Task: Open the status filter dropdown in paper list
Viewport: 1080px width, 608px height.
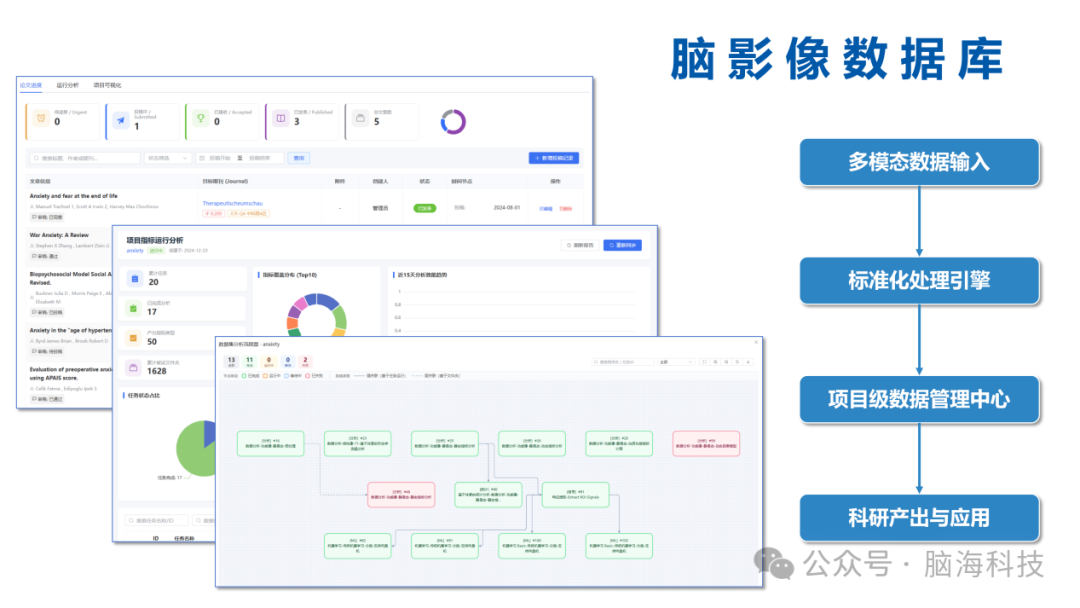Action: pos(167,158)
